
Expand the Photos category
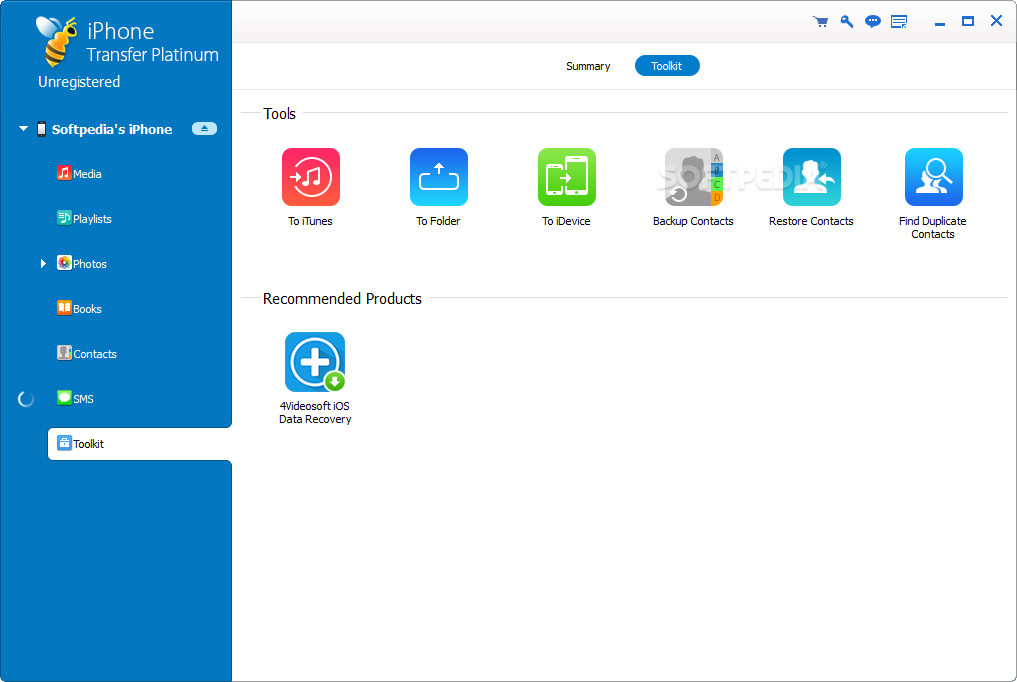pyautogui.click(x=43, y=263)
